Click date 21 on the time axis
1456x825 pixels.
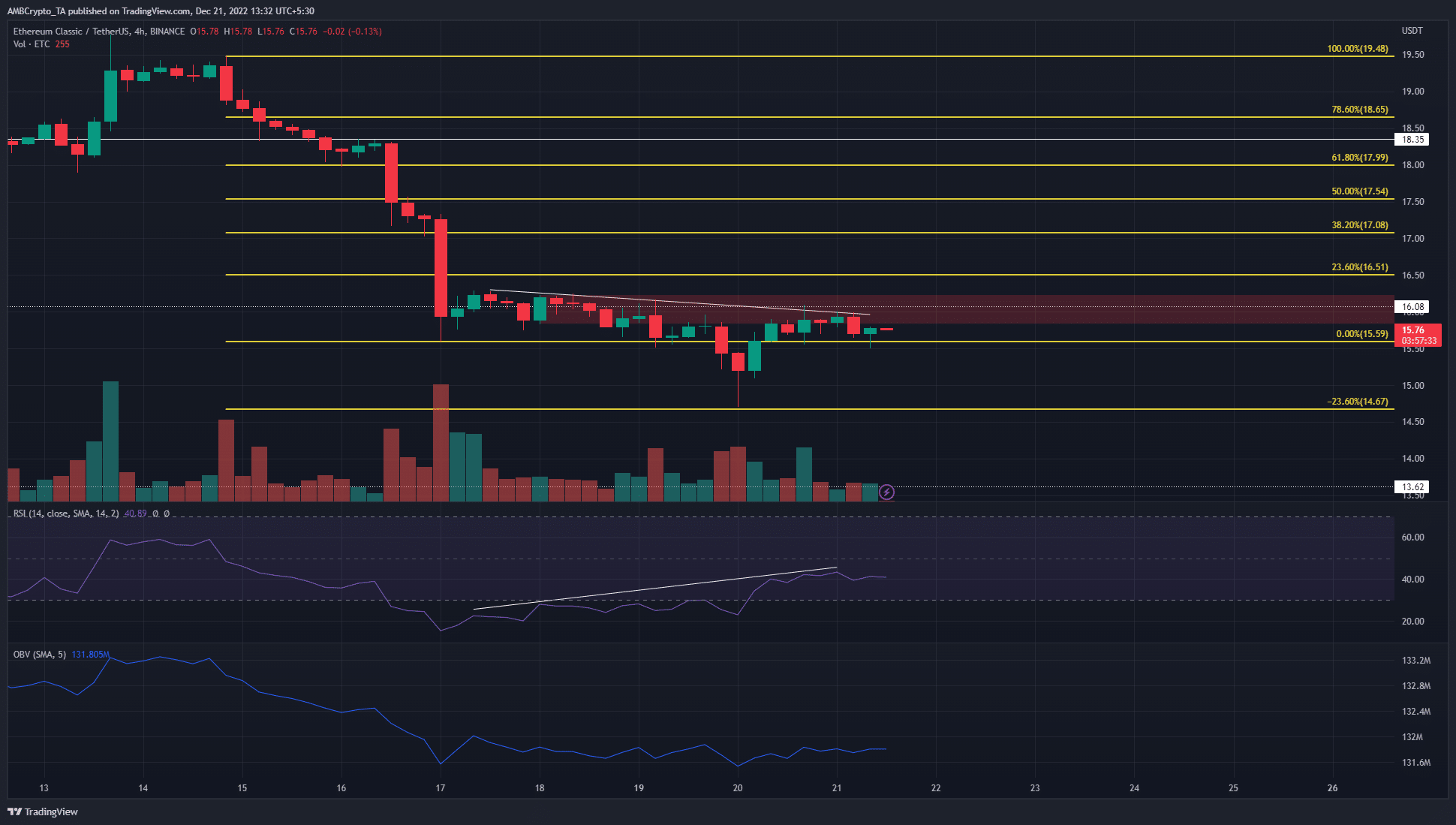point(837,788)
